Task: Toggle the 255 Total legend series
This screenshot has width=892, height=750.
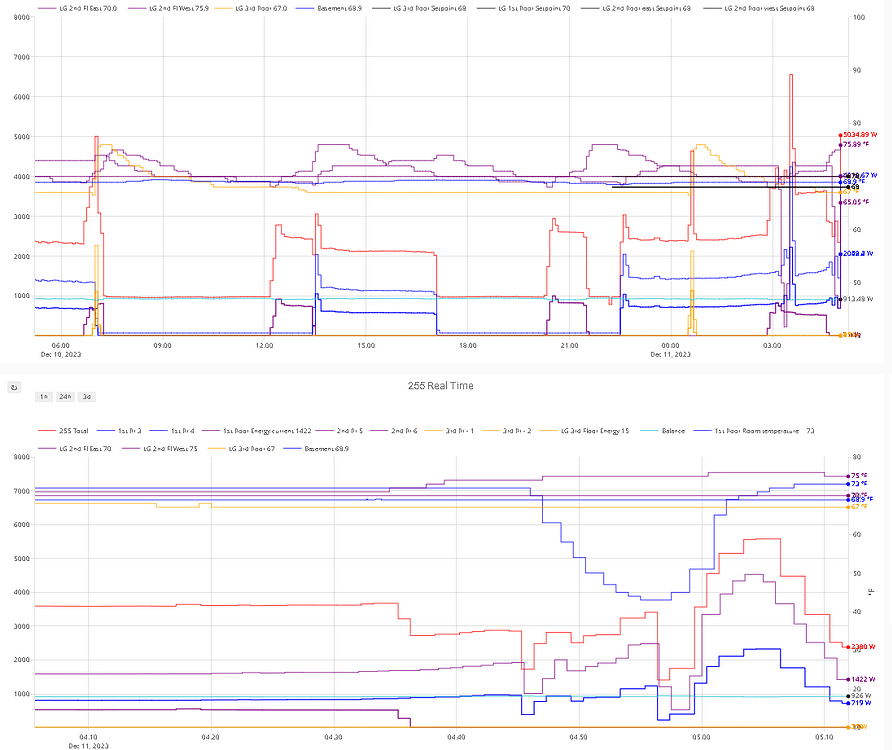Action: [63, 431]
